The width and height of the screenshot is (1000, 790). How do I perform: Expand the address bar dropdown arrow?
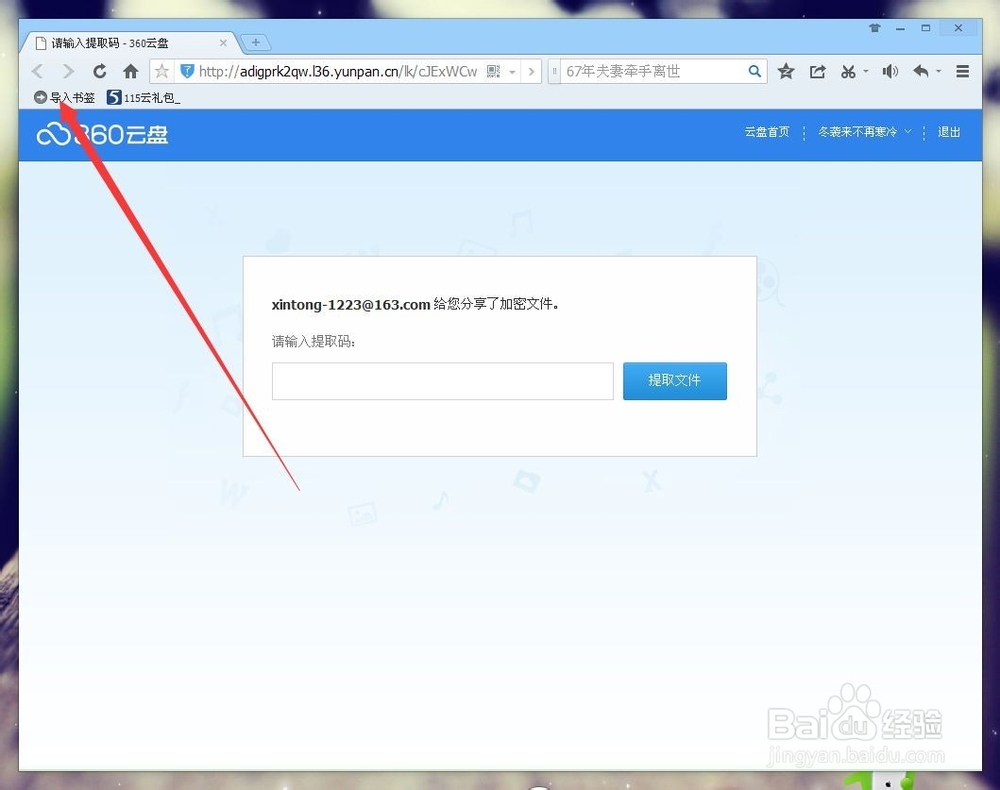click(x=512, y=71)
